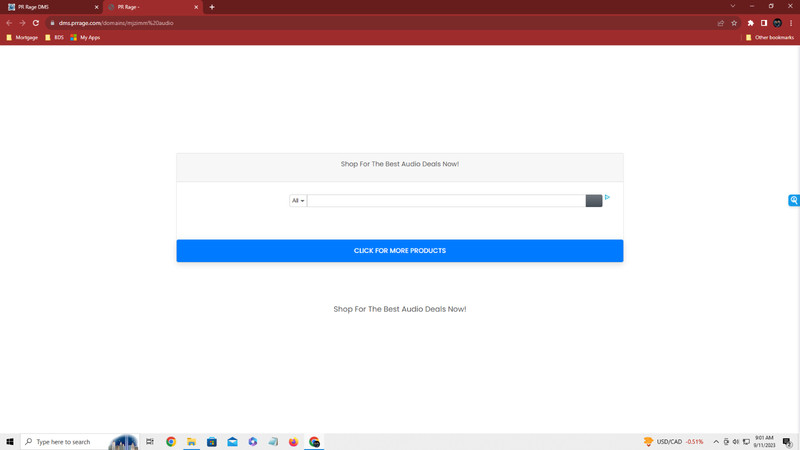Click the lower Shop For The Best Audio Deals text
The image size is (800, 450).
point(399,309)
